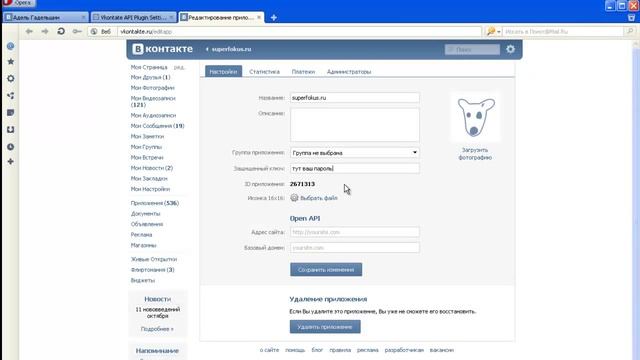Open Реклама in left menu

(141, 235)
